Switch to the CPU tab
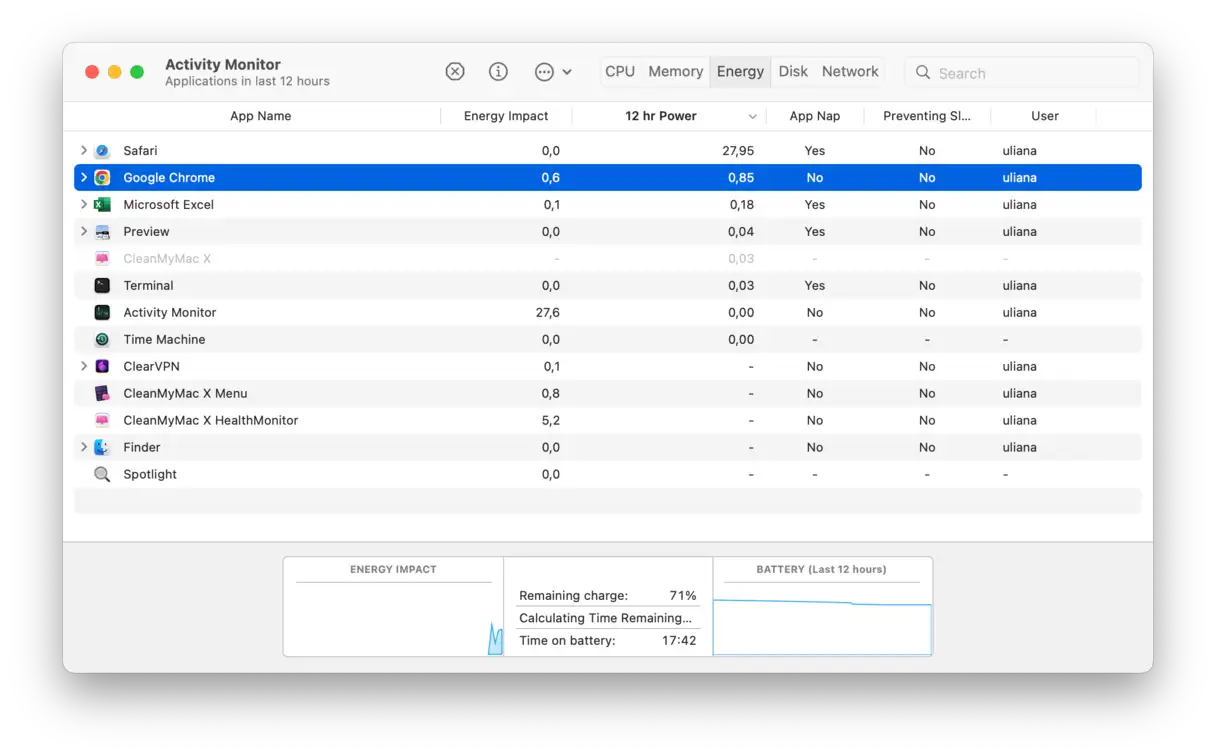The image size is (1216, 756). click(x=620, y=72)
